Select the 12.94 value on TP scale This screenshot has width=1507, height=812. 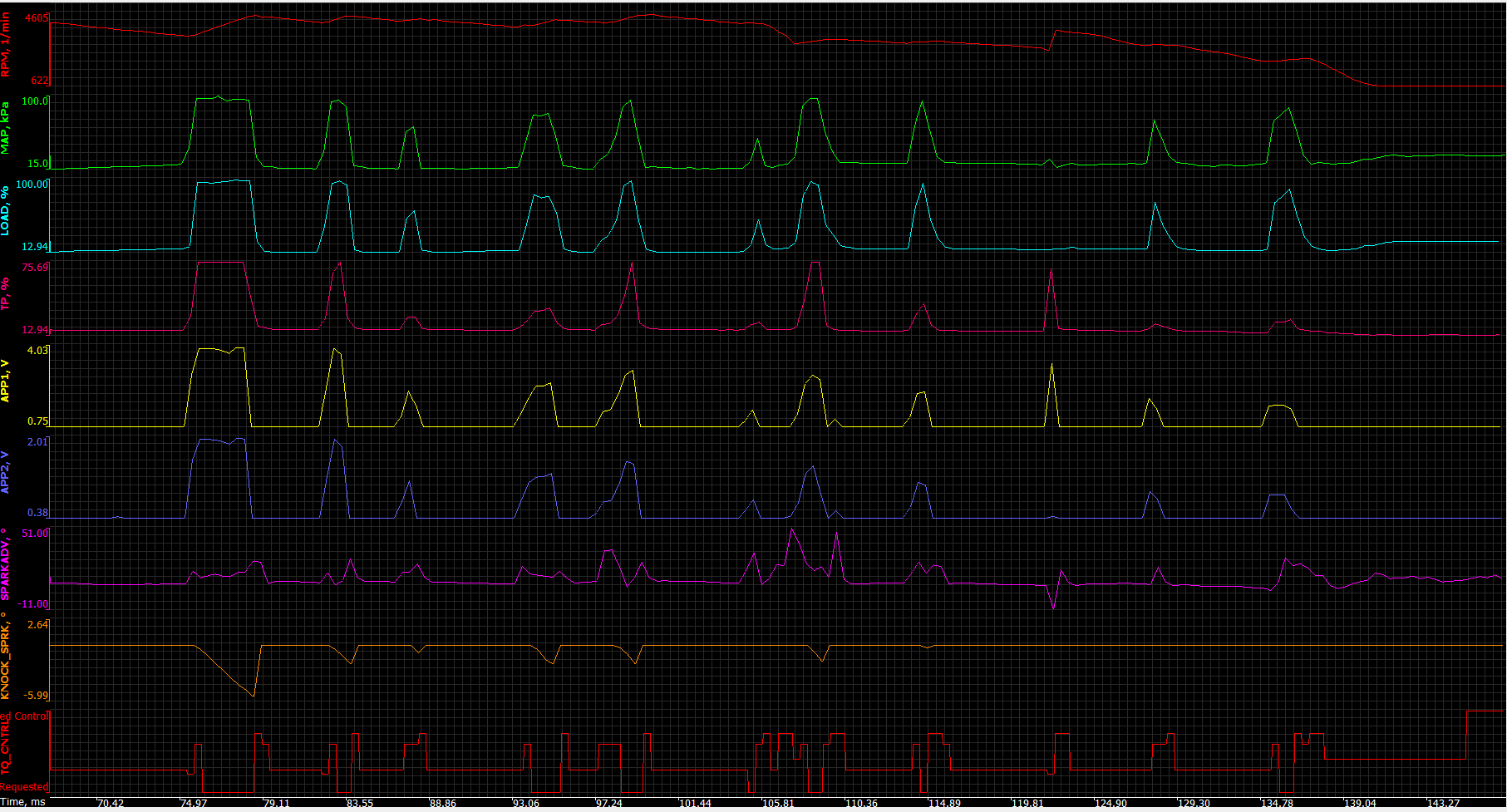click(35, 330)
